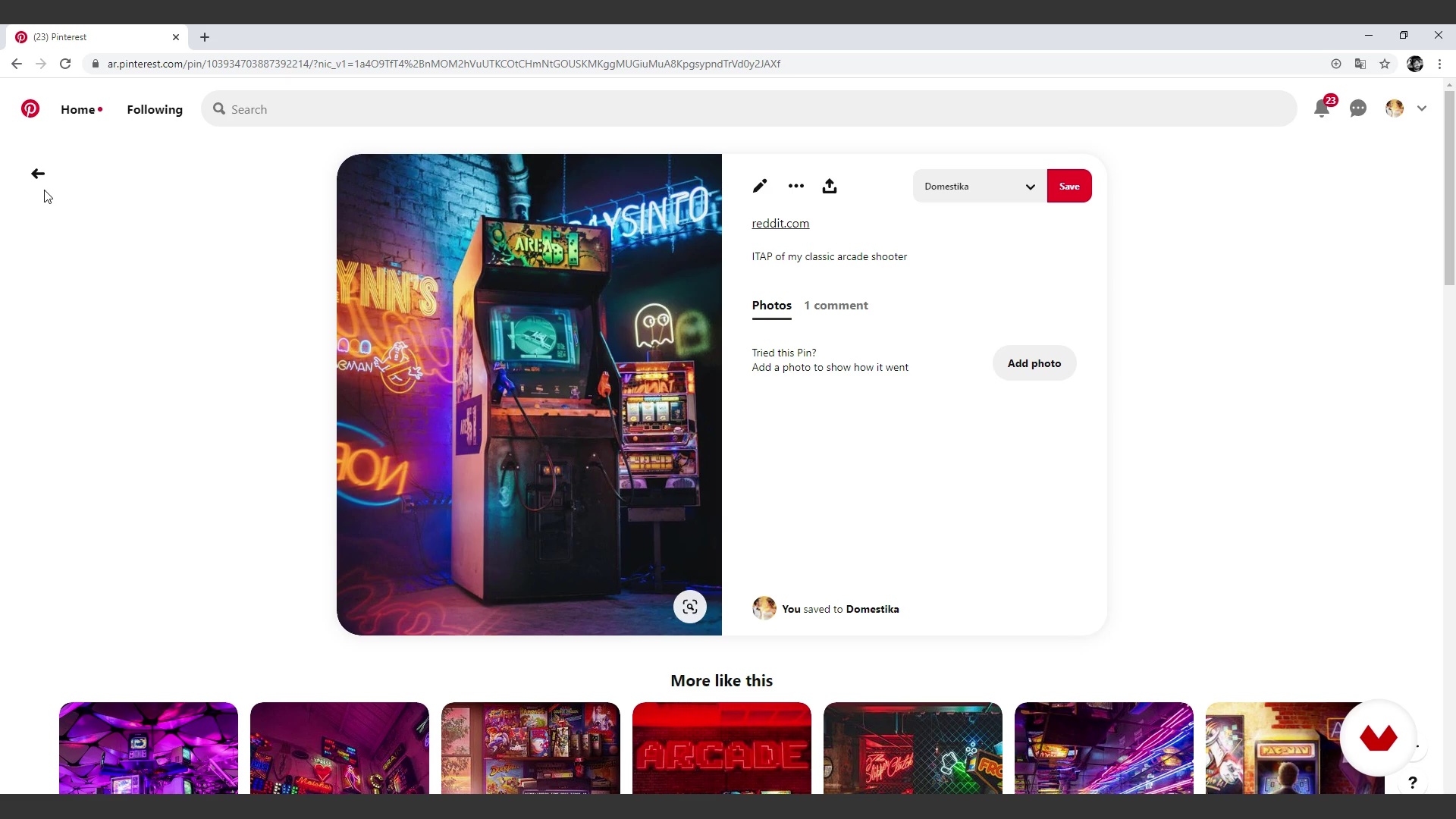
Task: Open the translate page icon
Action: click(x=1360, y=64)
